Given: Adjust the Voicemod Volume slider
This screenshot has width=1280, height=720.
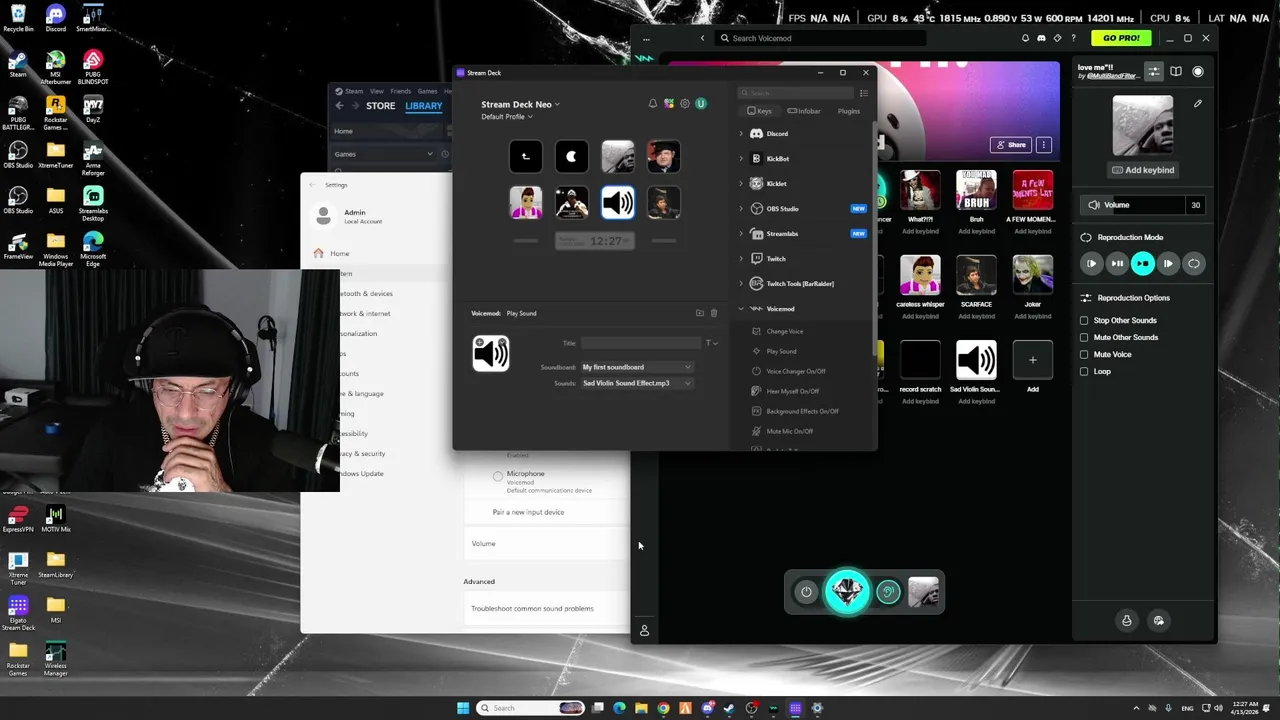Looking at the screenshot, I should (x=1143, y=205).
